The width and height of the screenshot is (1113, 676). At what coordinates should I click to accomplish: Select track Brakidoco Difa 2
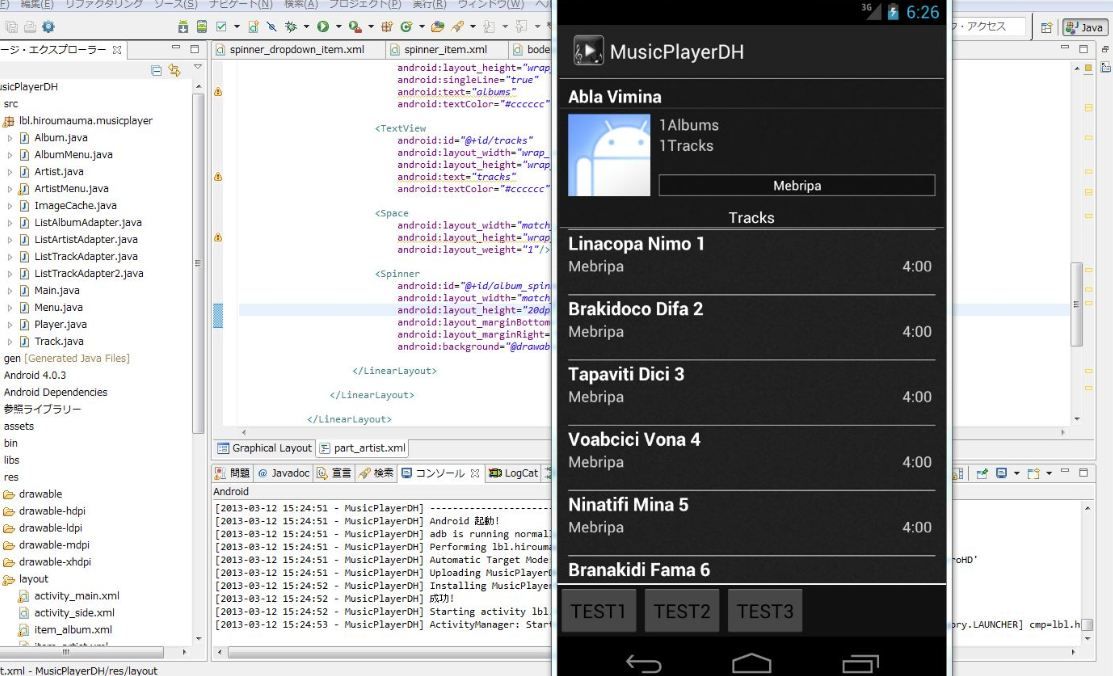point(752,327)
